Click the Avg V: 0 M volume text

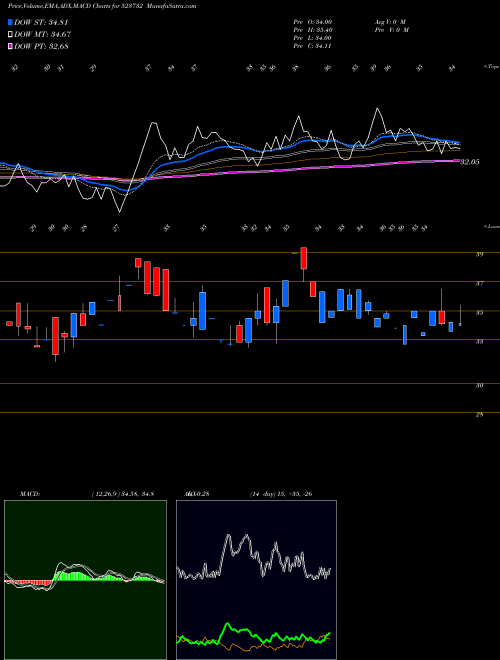(389, 21)
